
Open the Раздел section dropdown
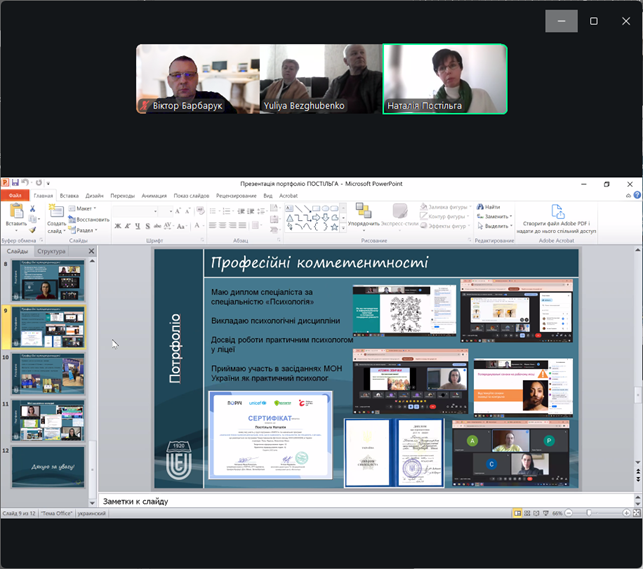(x=83, y=230)
